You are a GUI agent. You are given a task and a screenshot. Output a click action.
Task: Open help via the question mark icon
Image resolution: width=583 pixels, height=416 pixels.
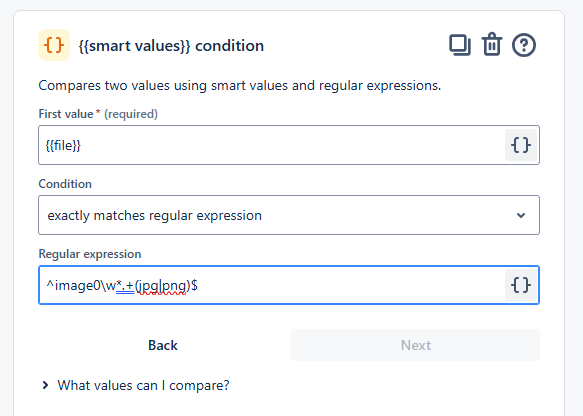pos(524,45)
